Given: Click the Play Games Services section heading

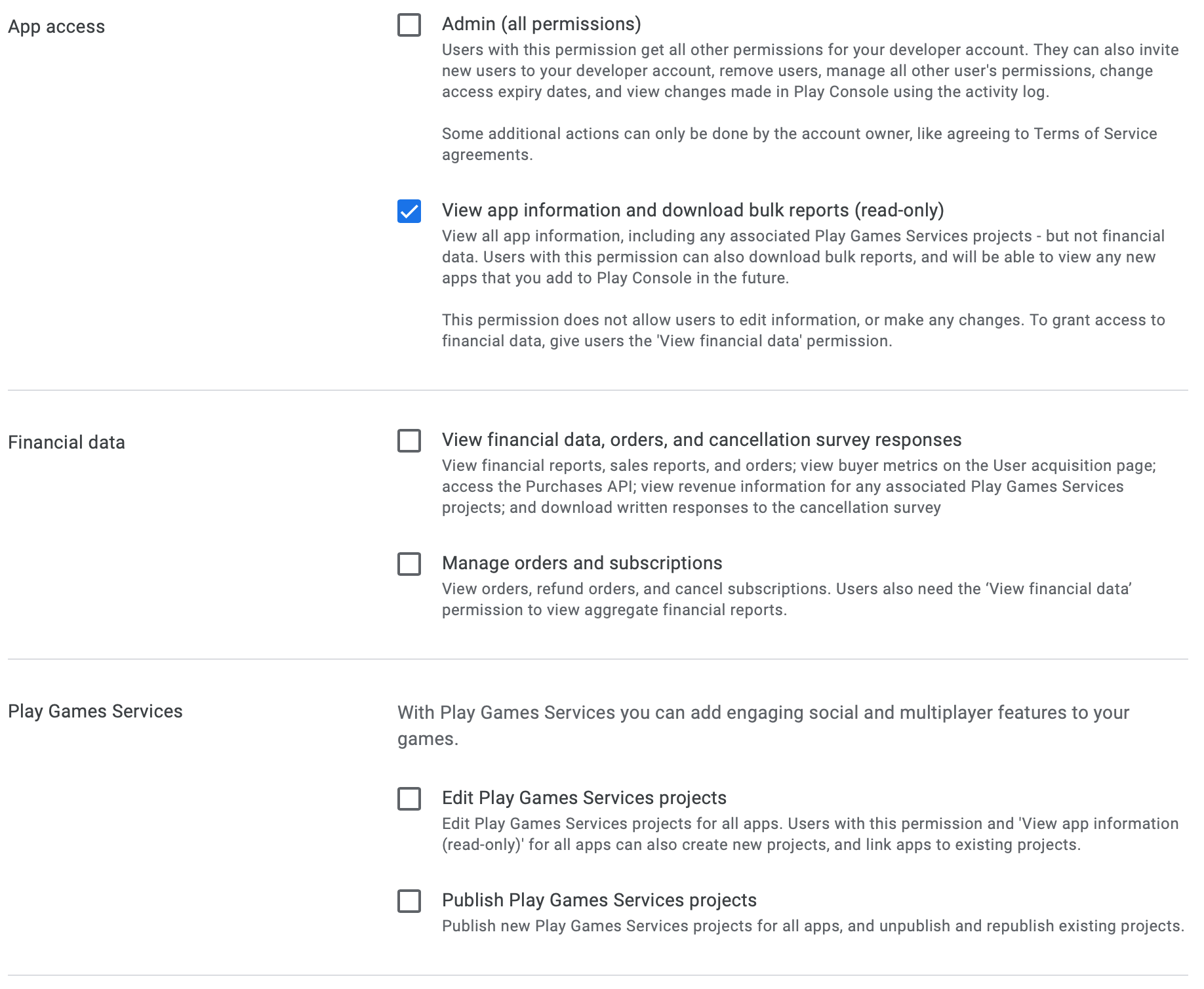Looking at the screenshot, I should [x=95, y=712].
